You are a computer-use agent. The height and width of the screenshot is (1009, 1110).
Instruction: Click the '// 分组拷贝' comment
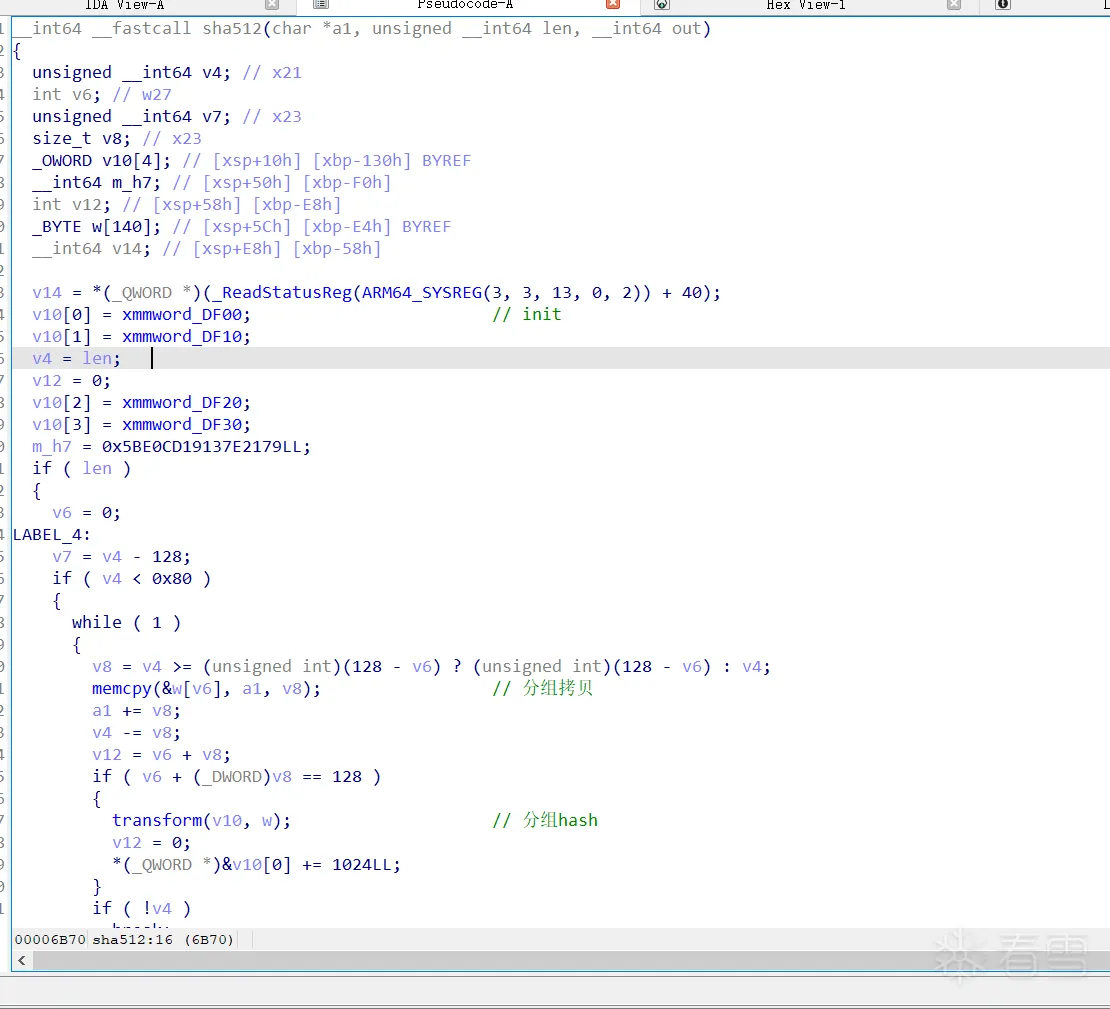(x=542, y=688)
